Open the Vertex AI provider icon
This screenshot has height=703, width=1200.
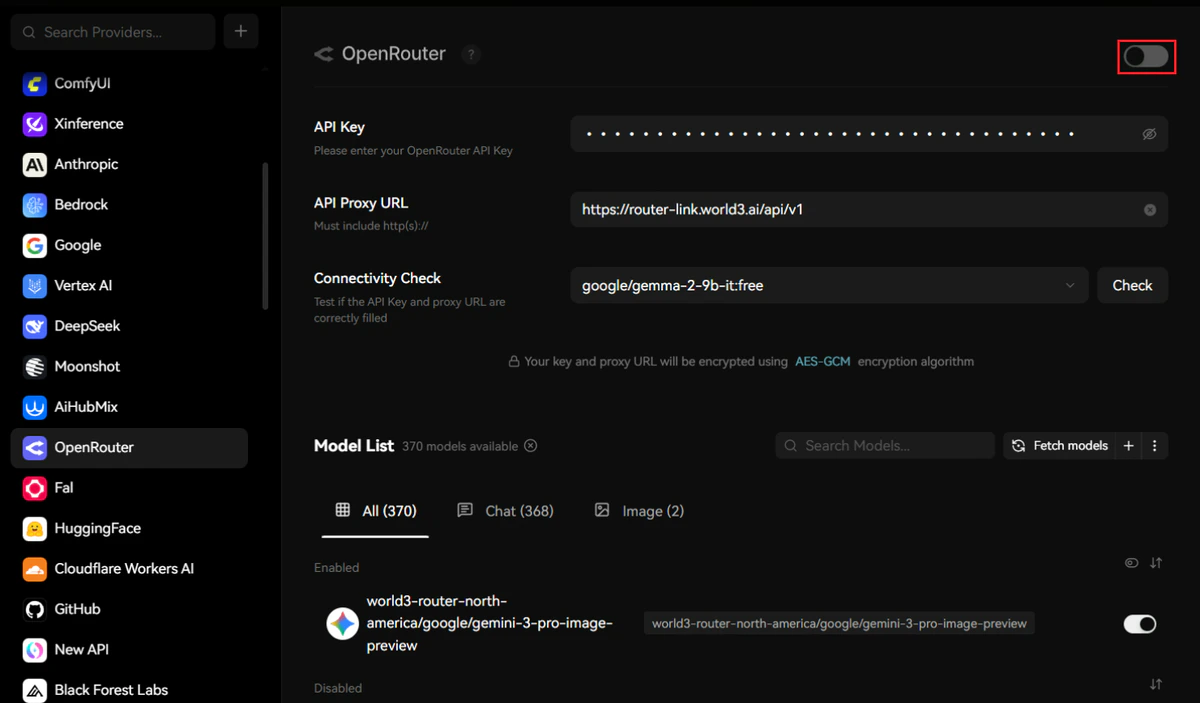35,286
